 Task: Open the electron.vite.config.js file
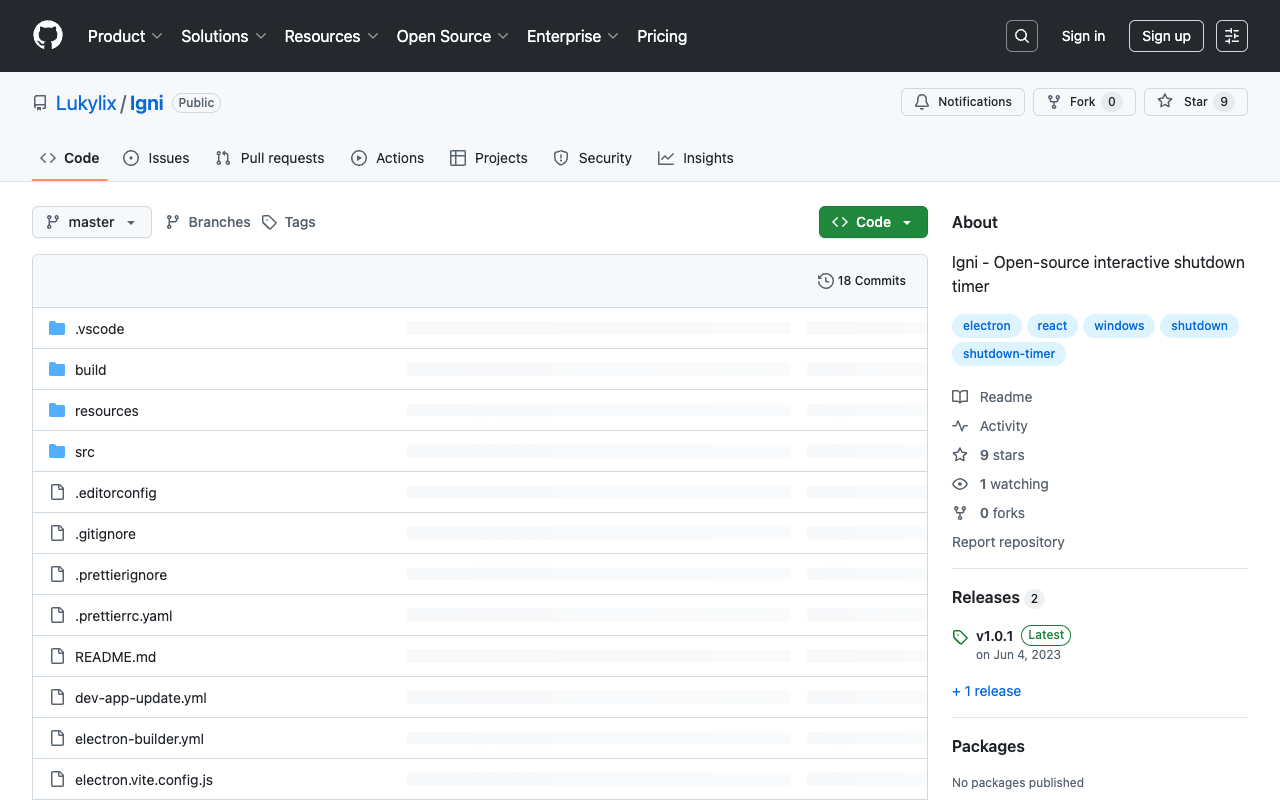click(x=144, y=780)
